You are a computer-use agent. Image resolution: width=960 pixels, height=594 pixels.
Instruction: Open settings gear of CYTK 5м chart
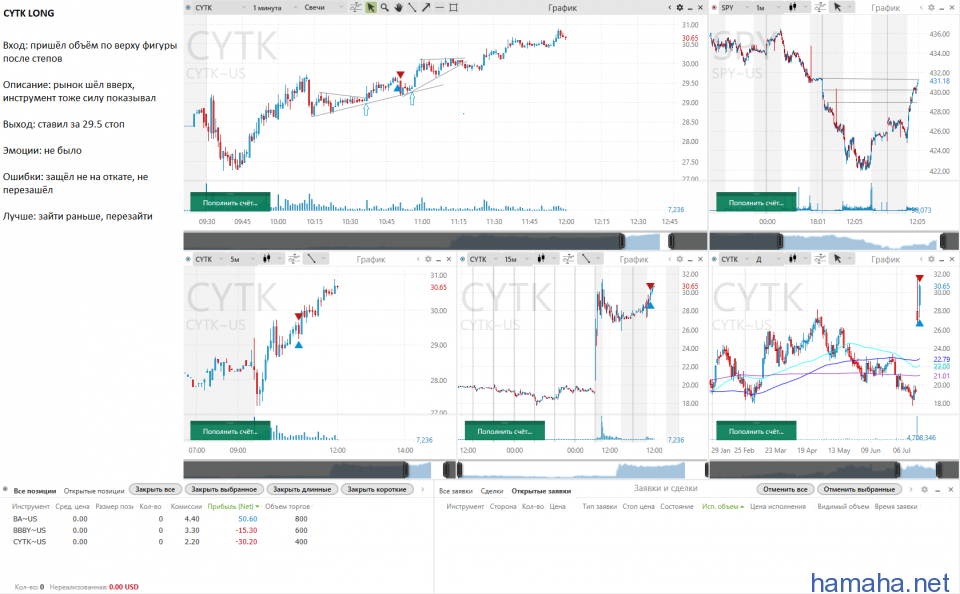click(x=428, y=259)
